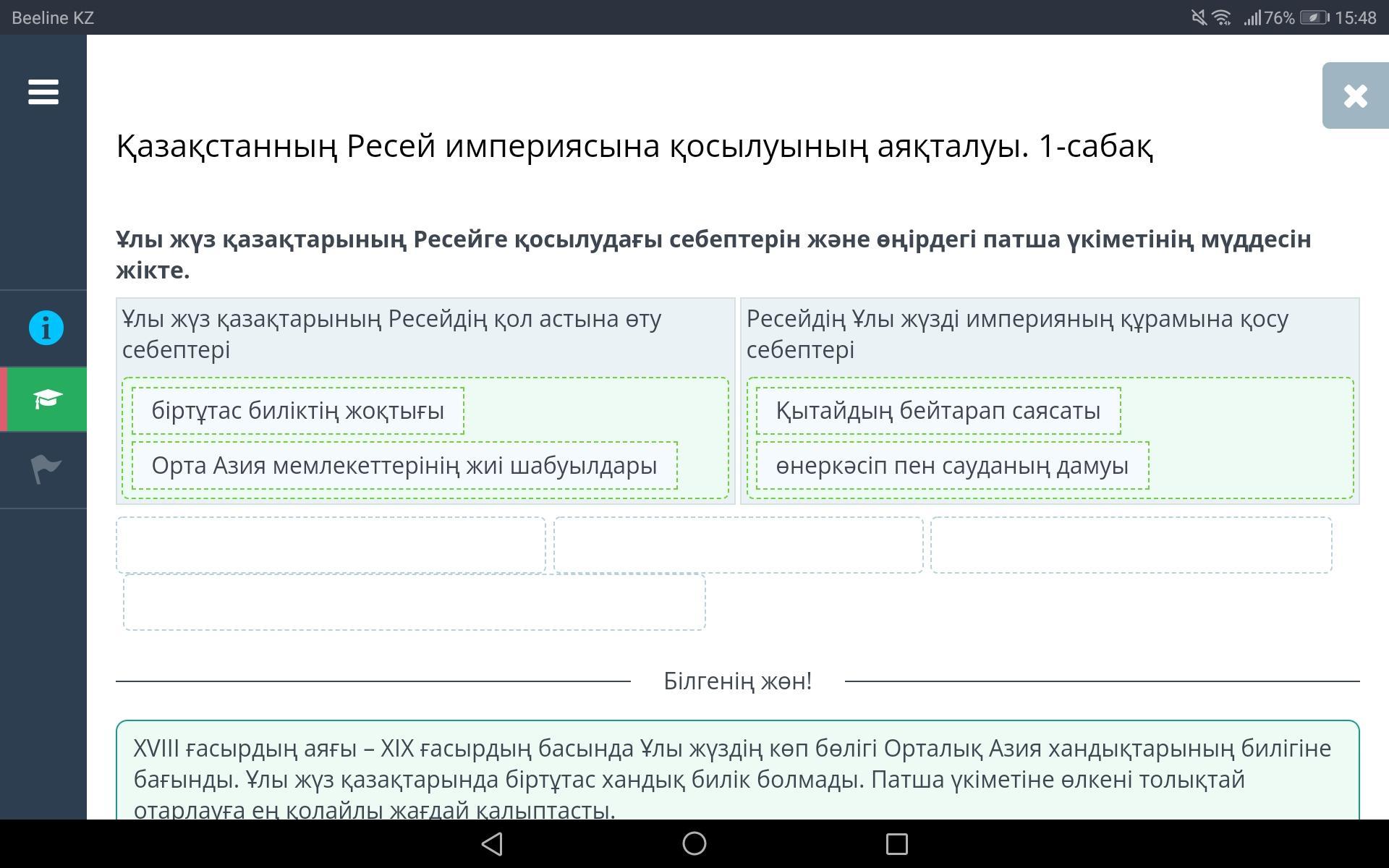This screenshot has width=1389, height=868.
Task: Select the 'Қытайдың бейтарап саясаты' answer chip
Action: coord(938,411)
